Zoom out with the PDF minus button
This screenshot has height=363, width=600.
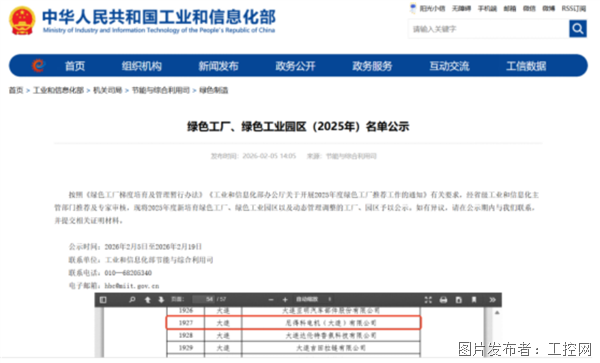click(271, 300)
